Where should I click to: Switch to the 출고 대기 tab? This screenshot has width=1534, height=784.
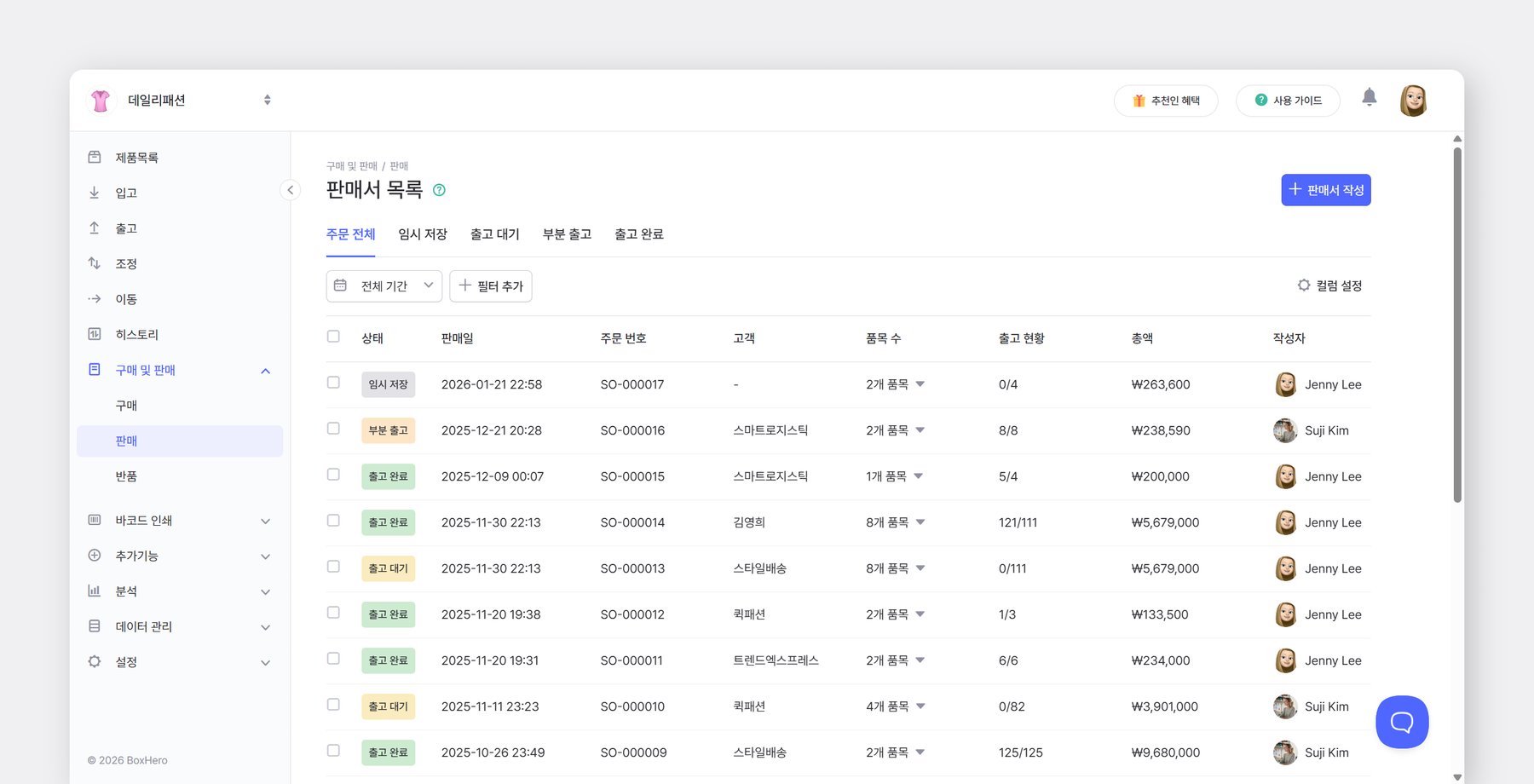[x=494, y=234]
